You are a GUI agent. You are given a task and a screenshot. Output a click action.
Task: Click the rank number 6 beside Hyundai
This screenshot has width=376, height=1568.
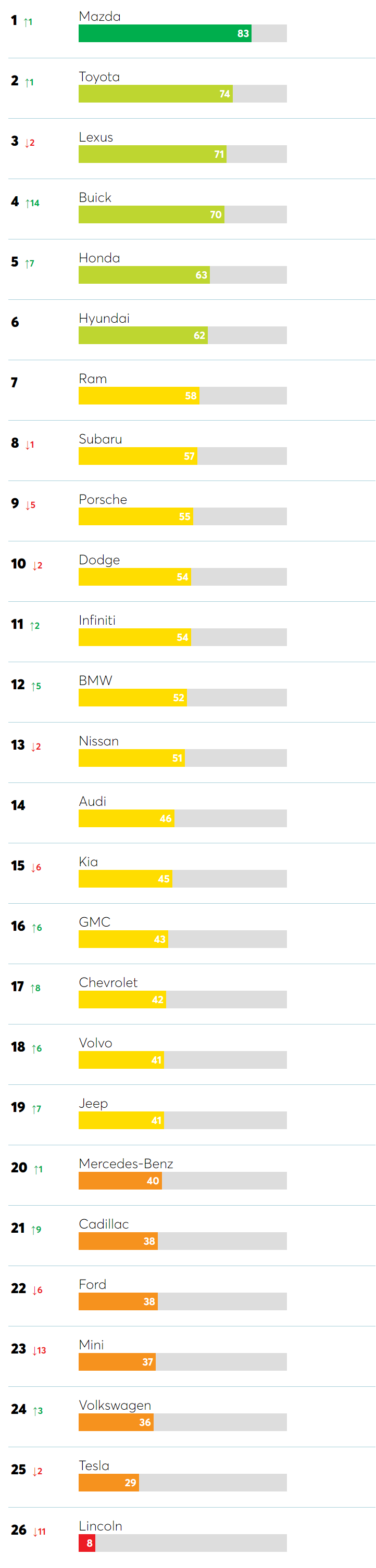pyautogui.click(x=15, y=322)
